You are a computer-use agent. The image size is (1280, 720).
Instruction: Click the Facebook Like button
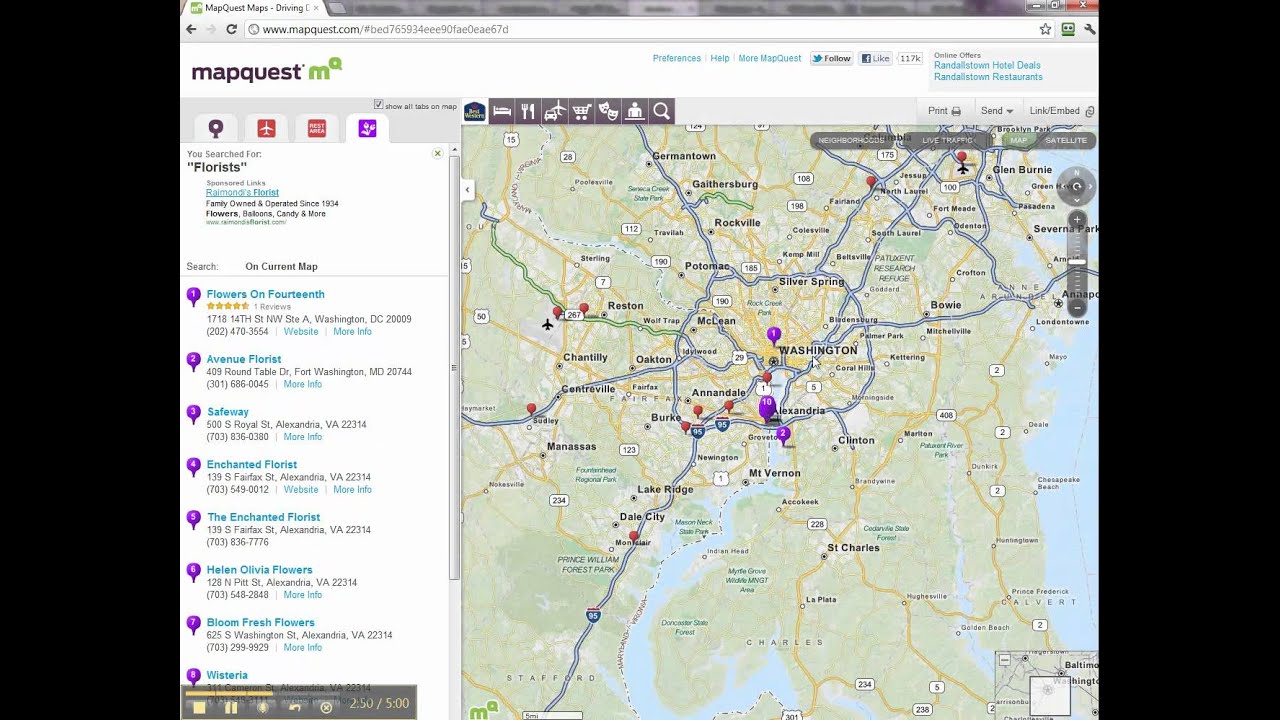tap(875, 58)
